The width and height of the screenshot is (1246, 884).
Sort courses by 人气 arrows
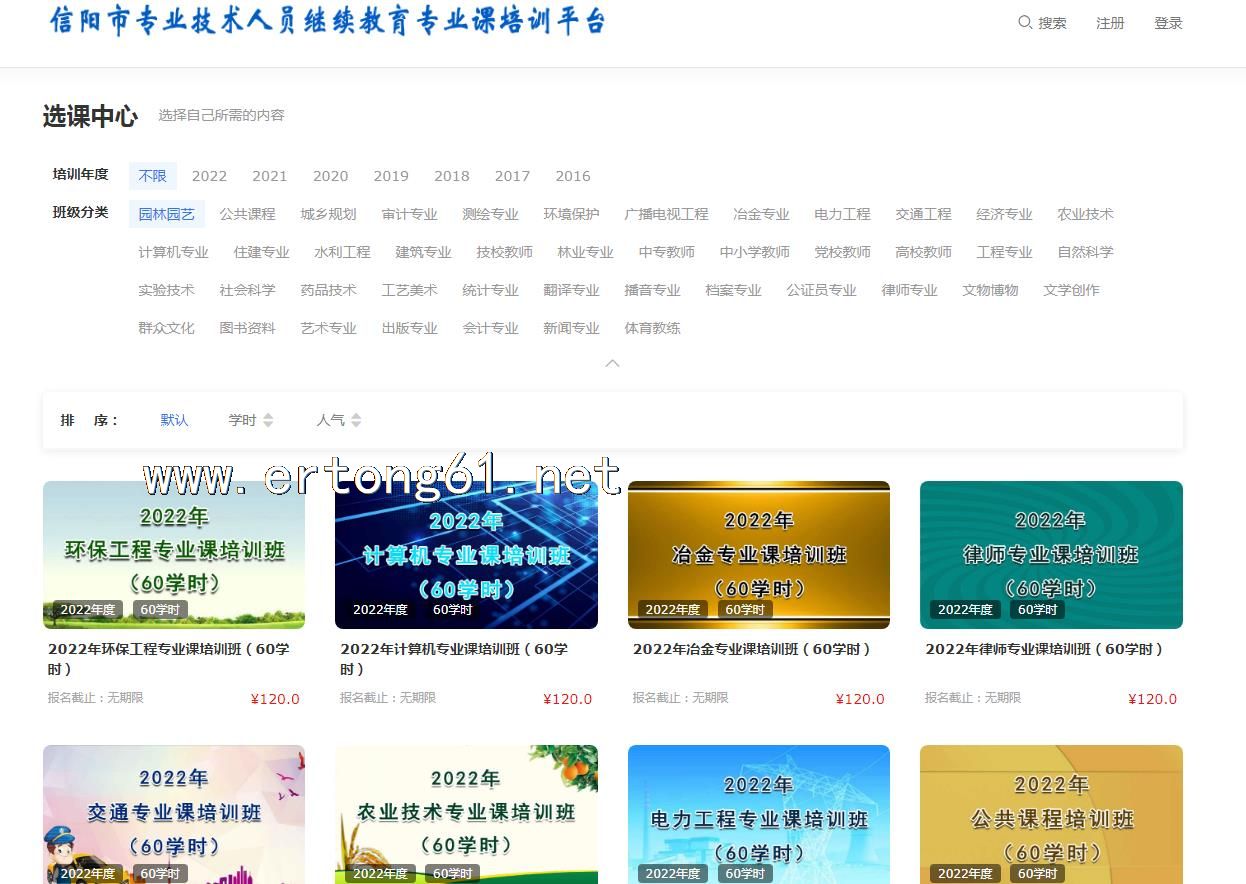(356, 421)
